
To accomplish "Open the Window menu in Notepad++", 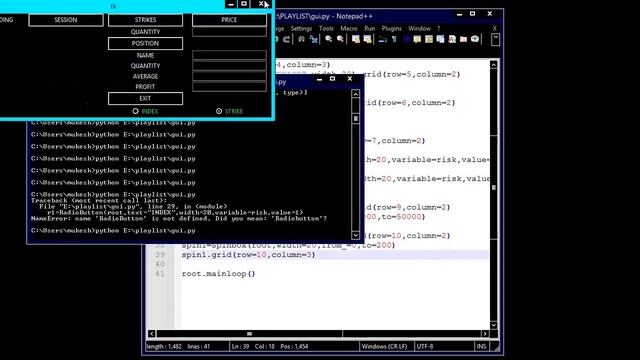I will [x=419, y=29].
